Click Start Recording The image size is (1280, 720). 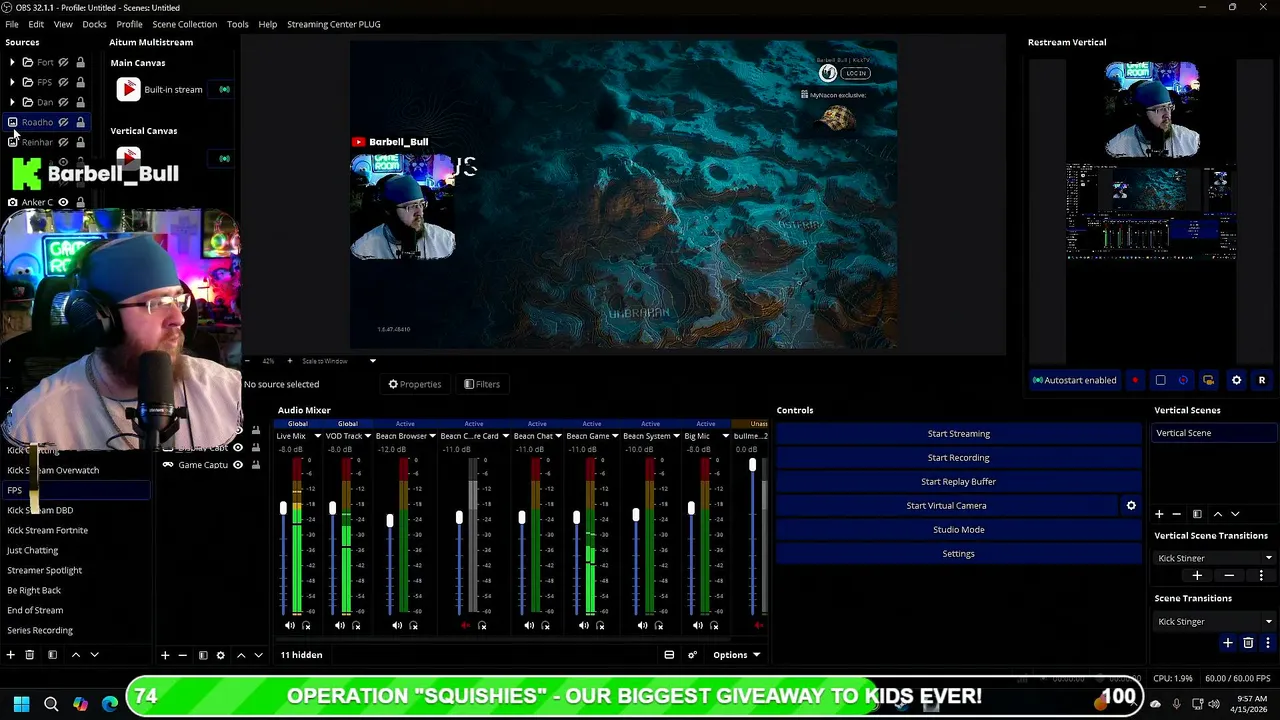tap(959, 458)
